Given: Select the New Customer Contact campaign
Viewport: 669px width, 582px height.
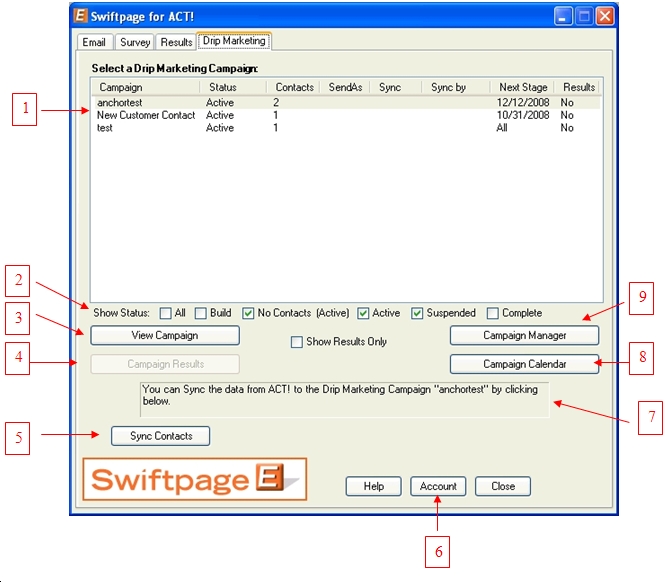Looking at the screenshot, I should pyautogui.click(x=146, y=115).
